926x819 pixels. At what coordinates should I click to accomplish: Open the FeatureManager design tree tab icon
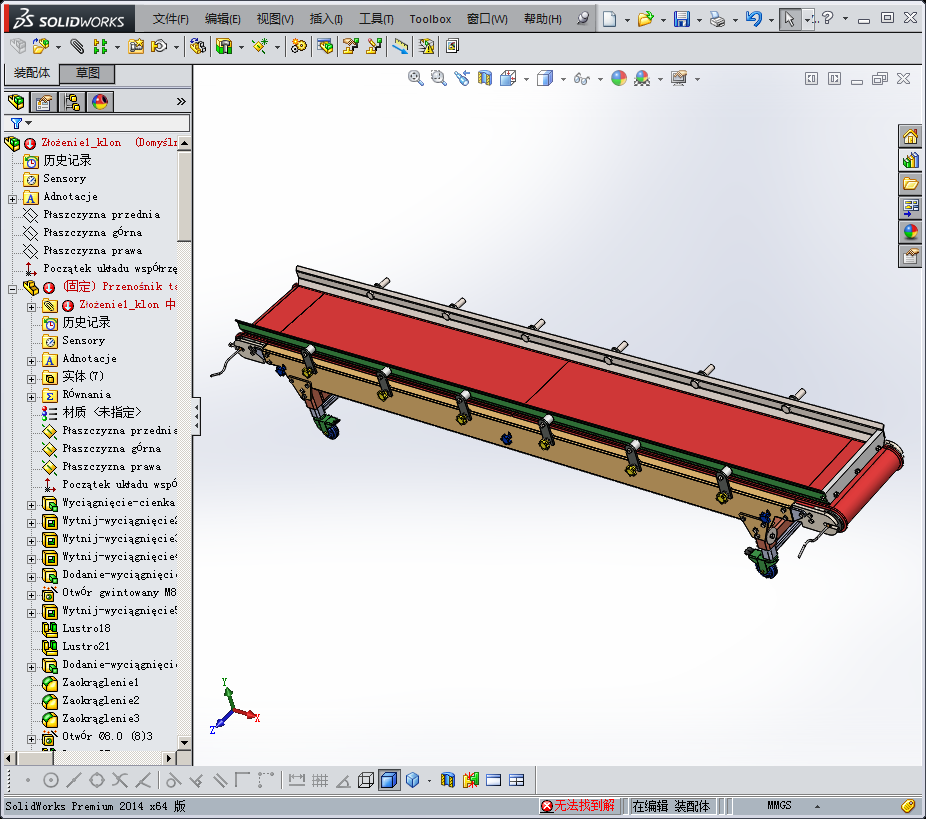tap(17, 102)
